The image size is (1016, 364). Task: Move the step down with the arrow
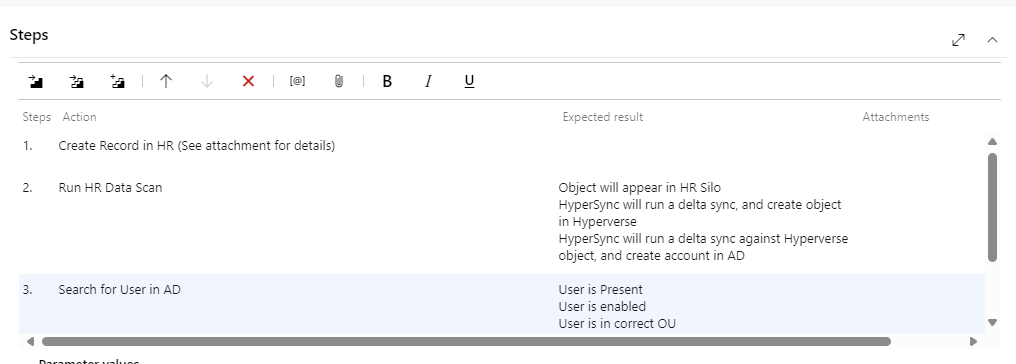[x=207, y=82]
